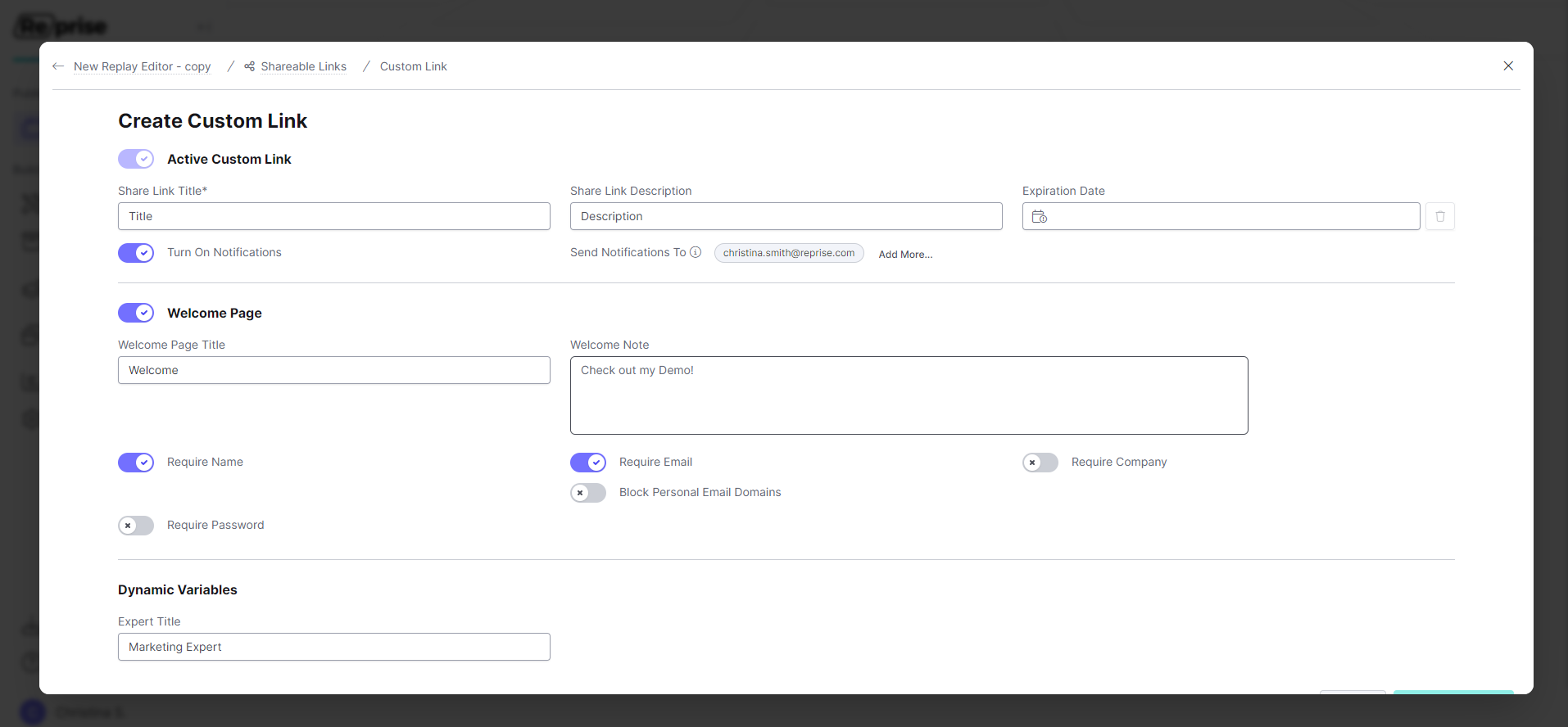Viewport: 1568px width, 727px height.
Task: Click the Expert Title input field
Action: (x=334, y=647)
